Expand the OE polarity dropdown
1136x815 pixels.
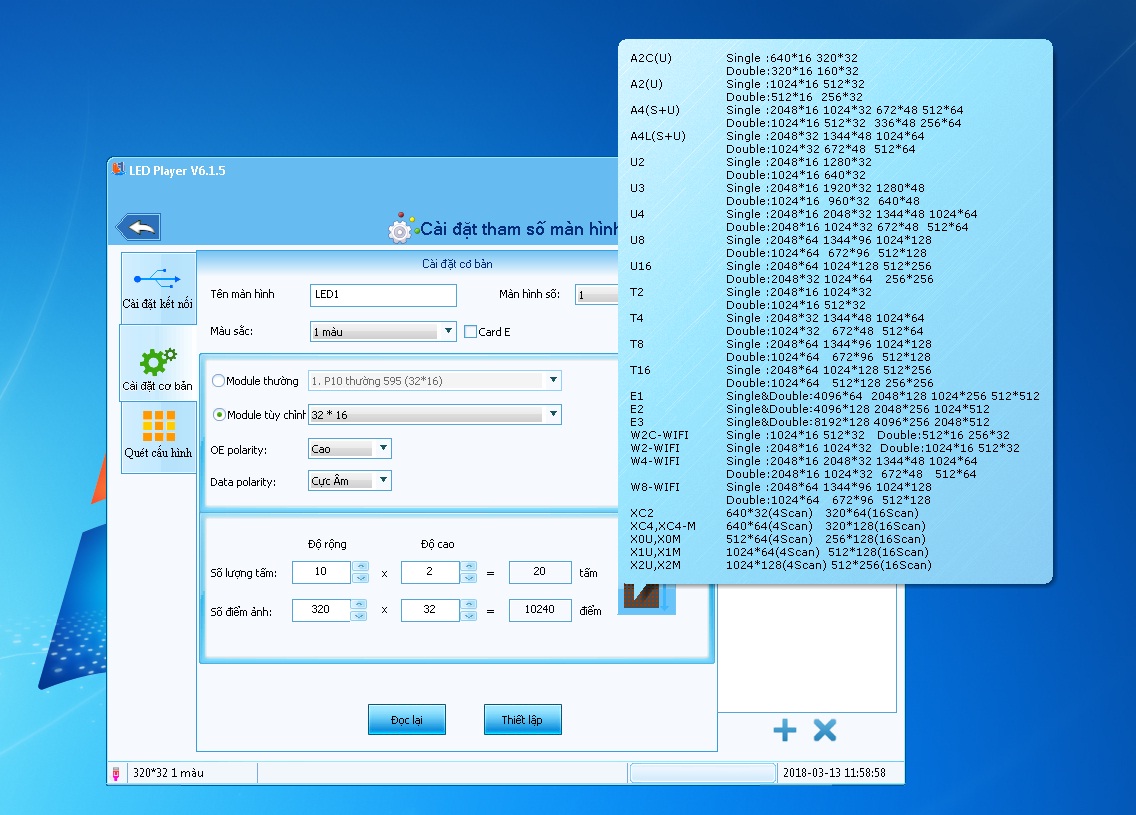(x=383, y=449)
